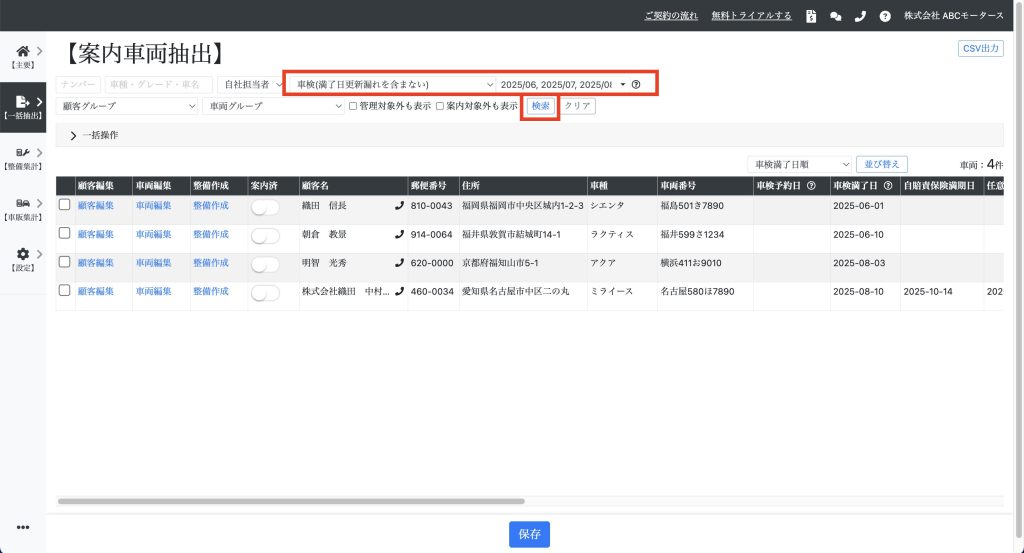The image size is (1024, 553).
Task: Click help icon in 車検予約日 column header
Action: point(811,185)
